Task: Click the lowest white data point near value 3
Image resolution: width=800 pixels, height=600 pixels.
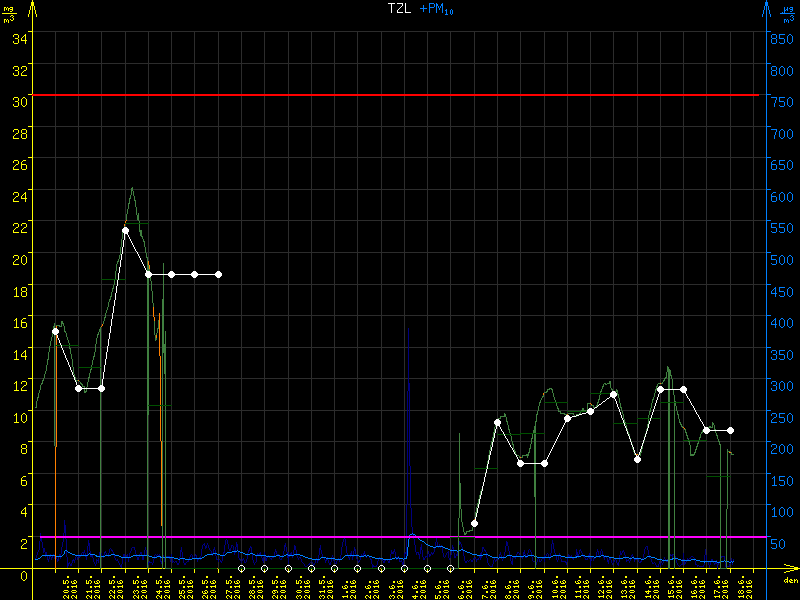Action: 474,523
